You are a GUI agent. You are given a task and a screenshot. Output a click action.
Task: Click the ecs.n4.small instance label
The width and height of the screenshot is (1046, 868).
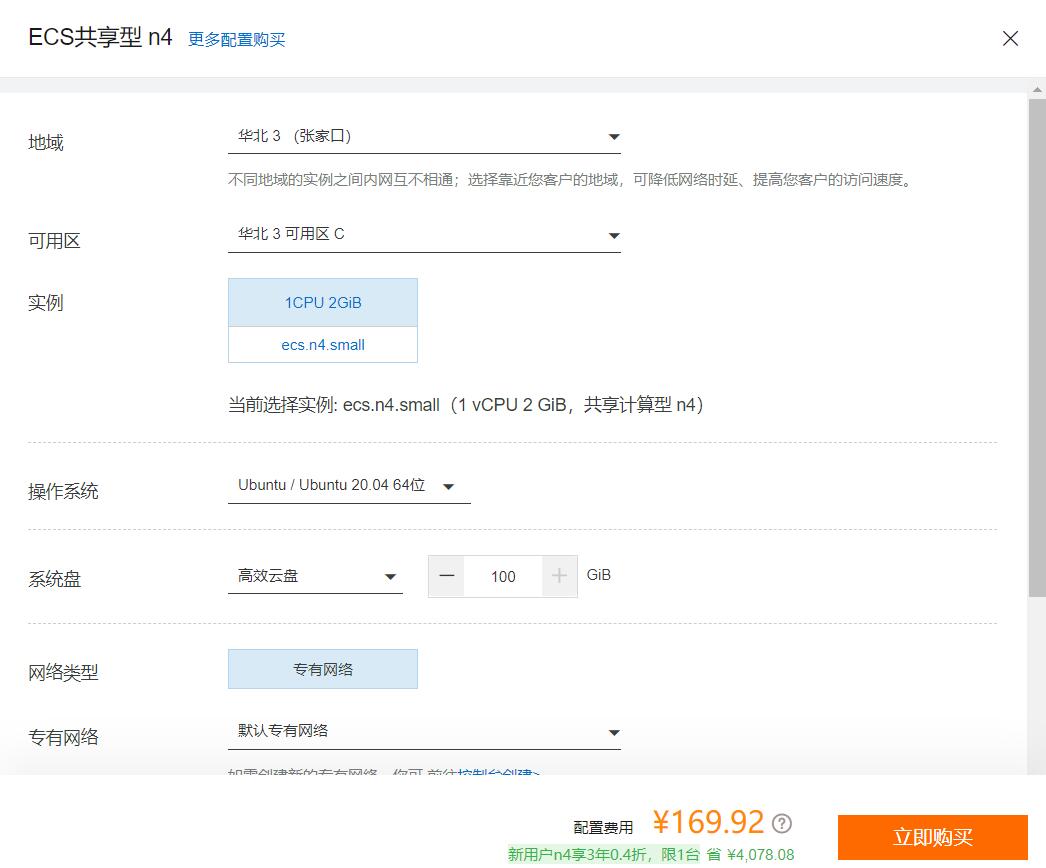coord(323,345)
